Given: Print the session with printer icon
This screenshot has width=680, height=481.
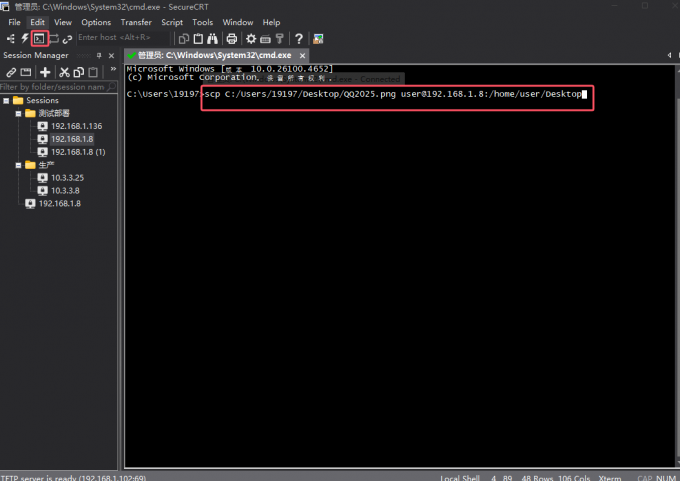Looking at the screenshot, I should pyautogui.click(x=232, y=39).
